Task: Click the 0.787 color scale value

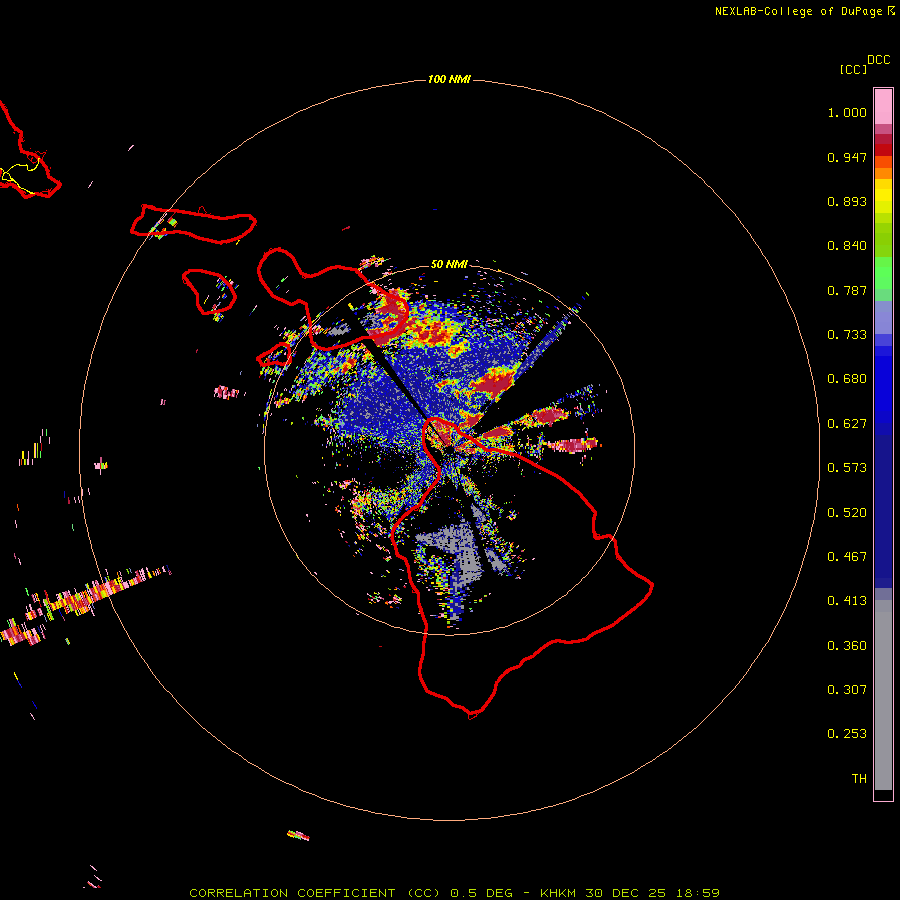Action: [847, 290]
